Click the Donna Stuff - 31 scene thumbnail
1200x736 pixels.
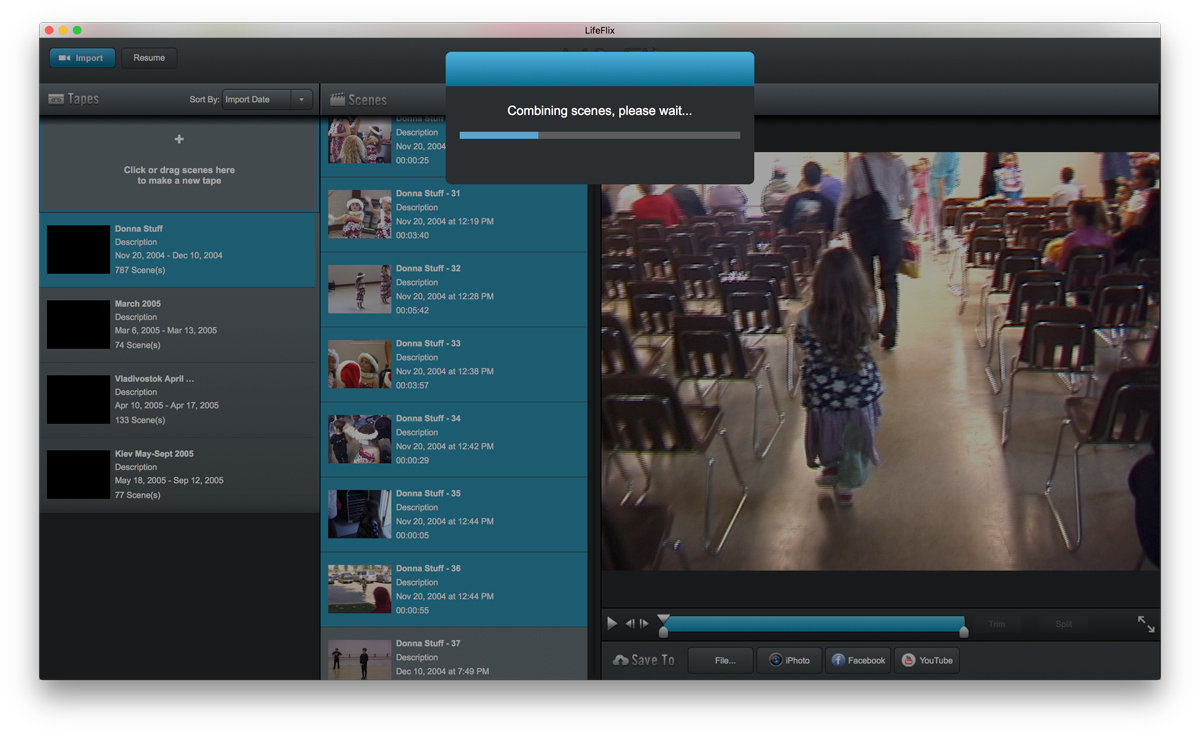[x=359, y=214]
